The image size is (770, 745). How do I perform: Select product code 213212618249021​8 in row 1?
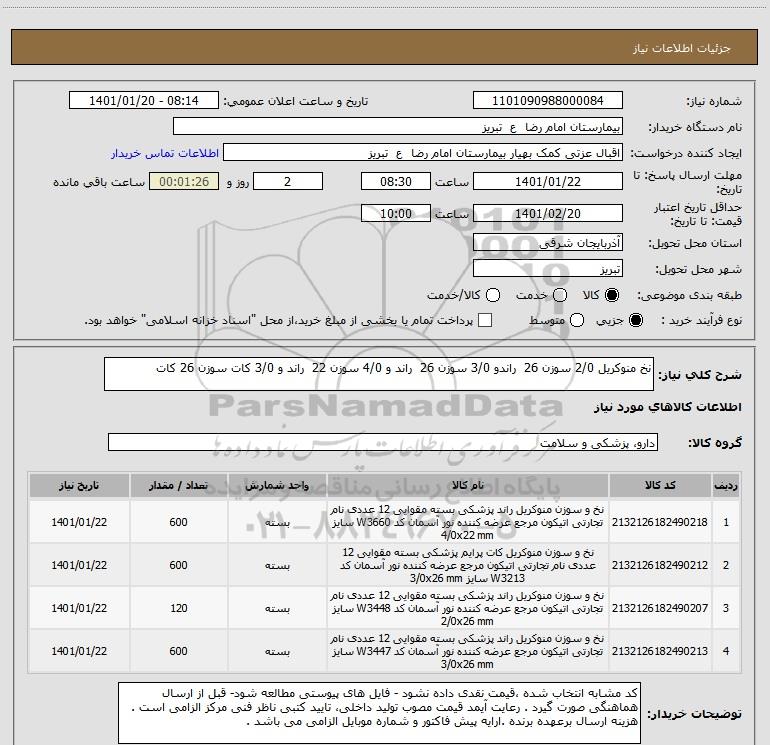coord(660,522)
